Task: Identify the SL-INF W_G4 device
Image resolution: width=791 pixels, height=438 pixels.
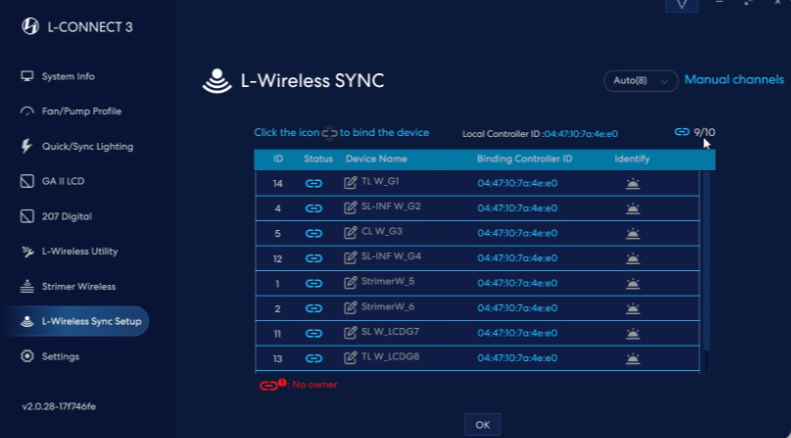Action: click(x=633, y=258)
